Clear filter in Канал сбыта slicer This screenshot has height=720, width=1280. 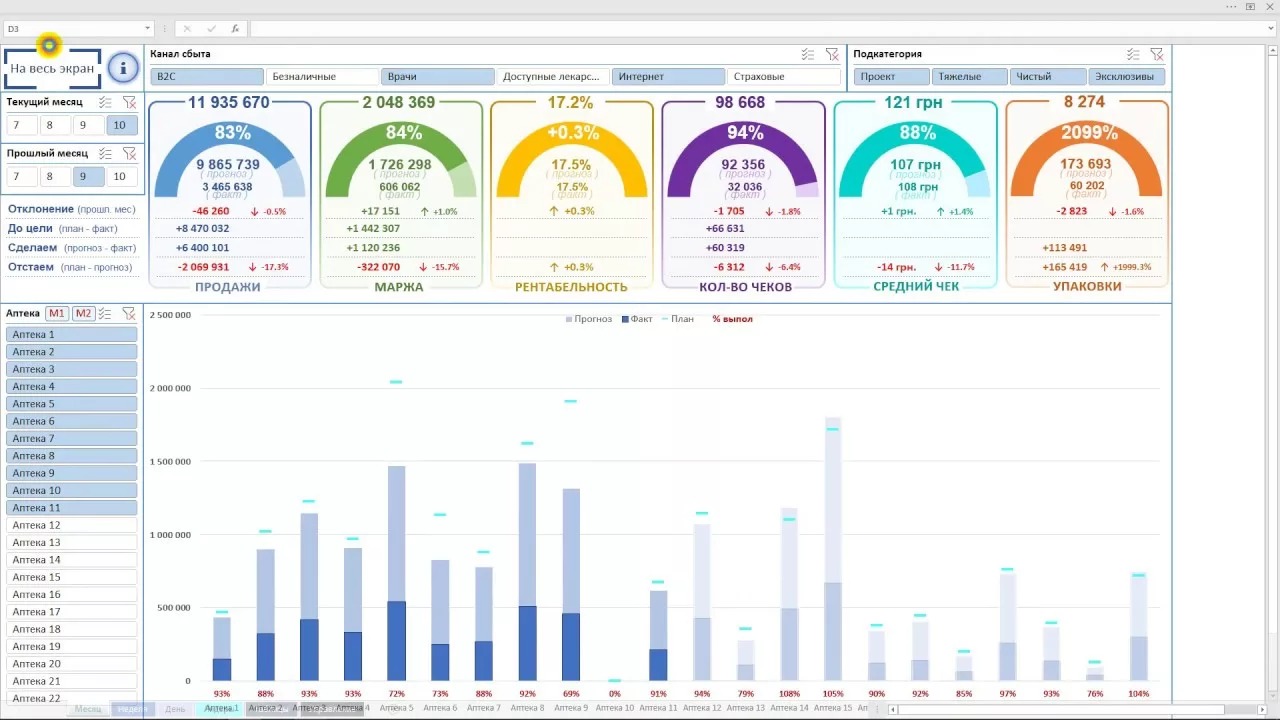click(x=832, y=54)
